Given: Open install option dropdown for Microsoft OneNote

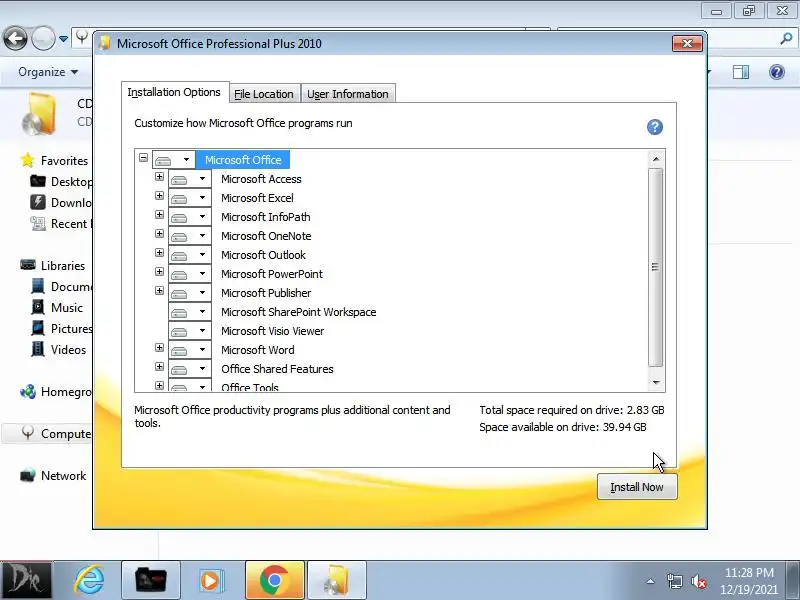Looking at the screenshot, I should pyautogui.click(x=203, y=236).
